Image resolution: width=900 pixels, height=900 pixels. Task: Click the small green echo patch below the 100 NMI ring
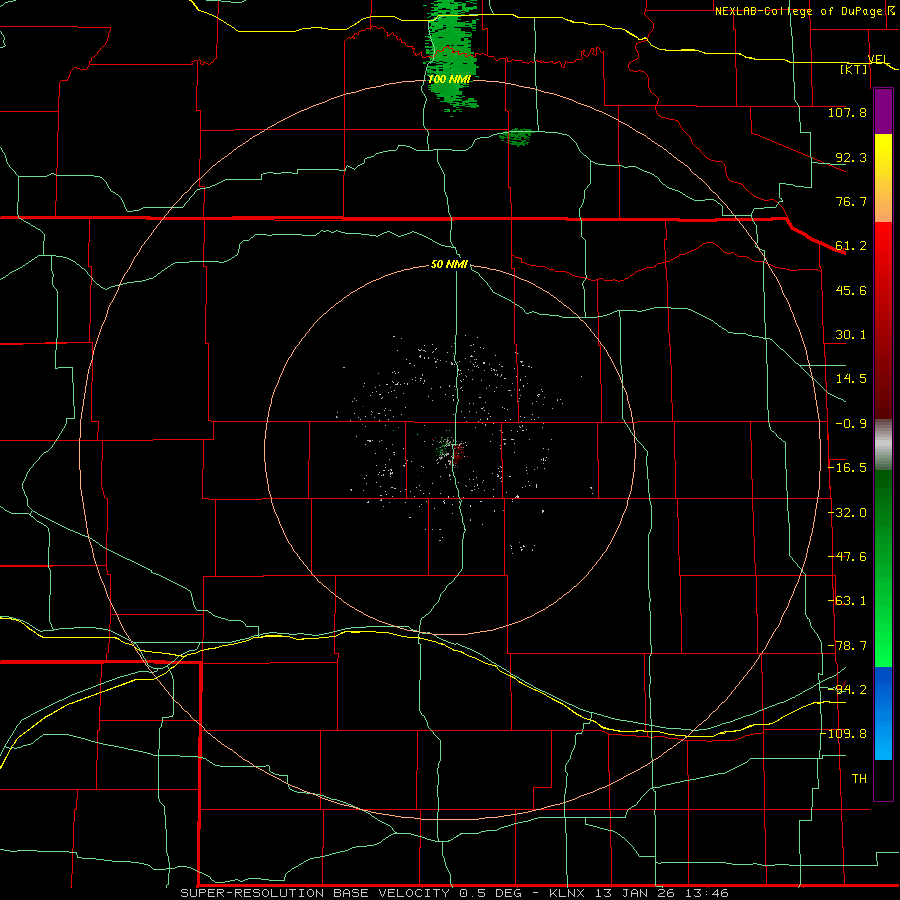[x=517, y=137]
